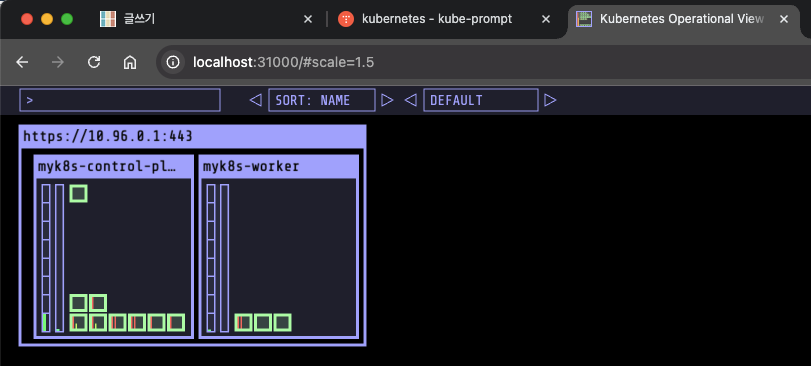The height and width of the screenshot is (366, 811).
Task: Switch to previous theme left of DEFAULT
Action: (x=410, y=100)
